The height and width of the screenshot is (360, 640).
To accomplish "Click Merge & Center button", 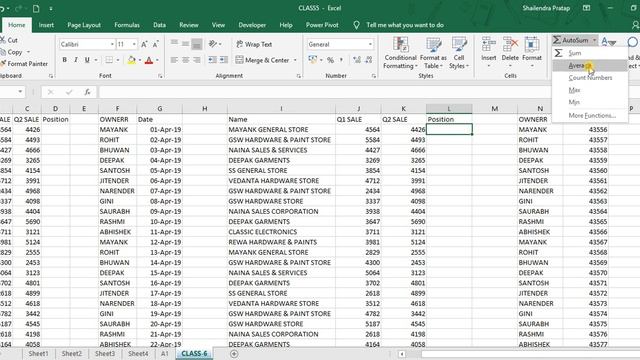I will coord(262,60).
